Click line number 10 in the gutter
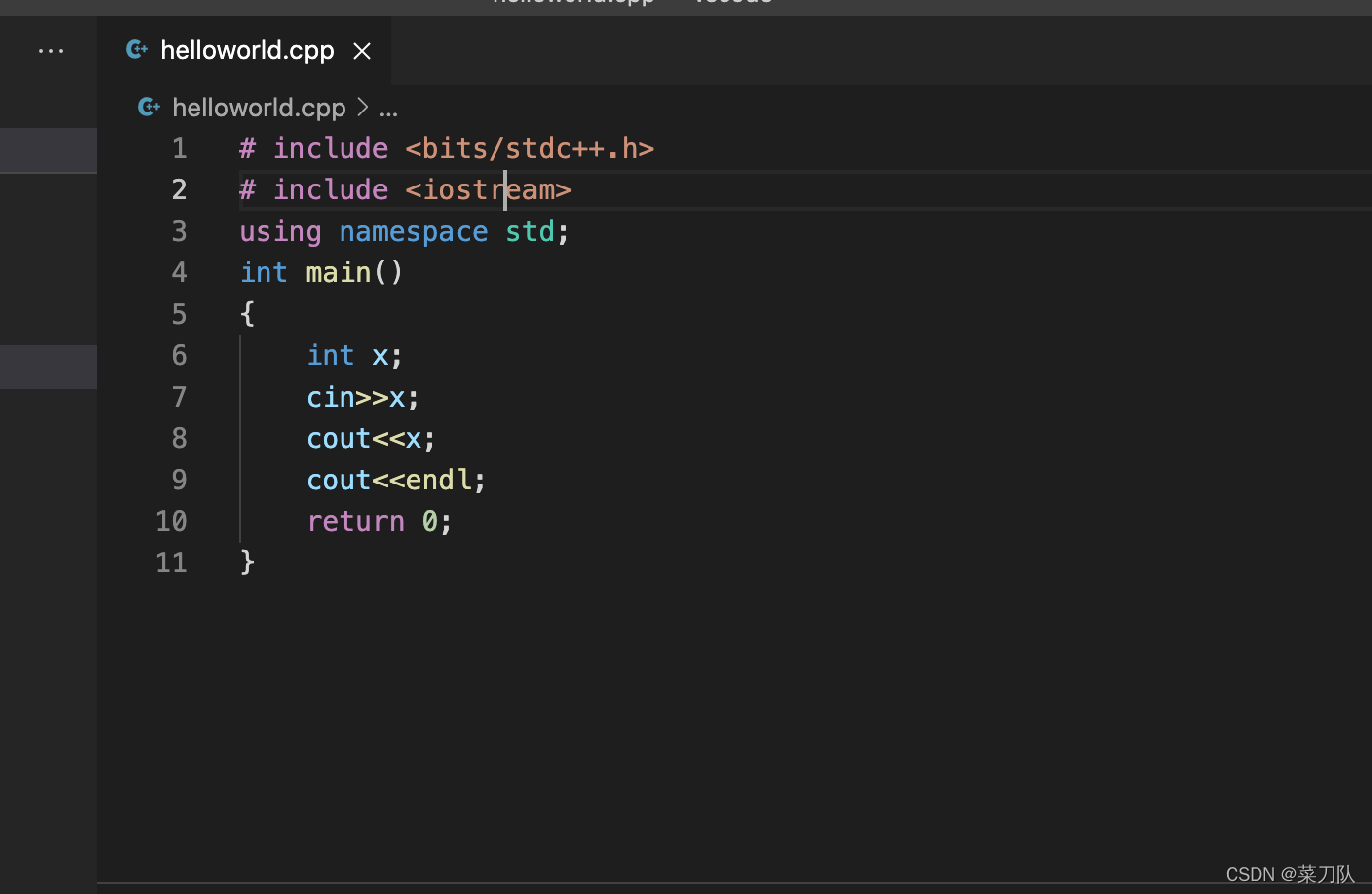The image size is (1372, 894). pos(171,522)
